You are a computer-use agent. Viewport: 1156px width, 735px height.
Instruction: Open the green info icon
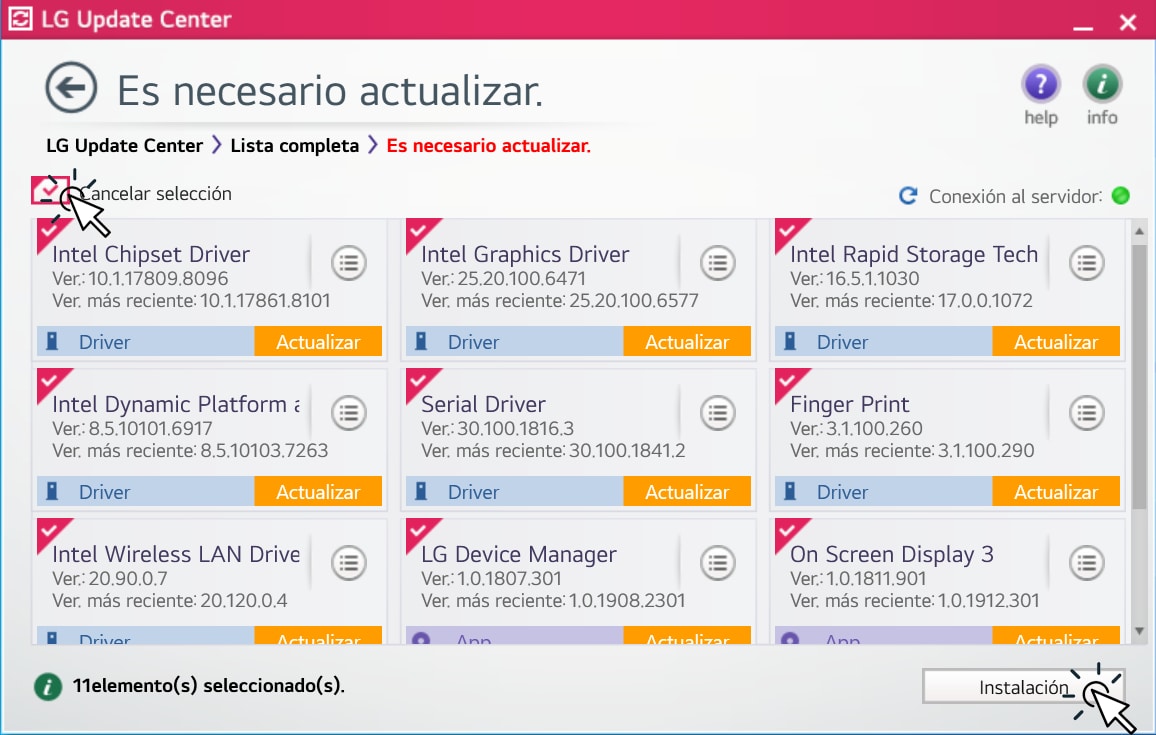click(x=1102, y=83)
